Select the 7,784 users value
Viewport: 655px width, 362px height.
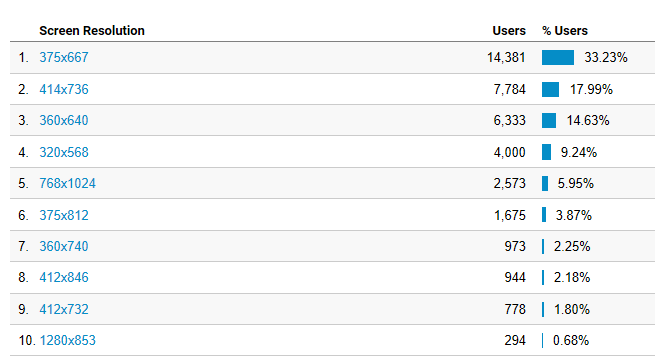tap(509, 89)
